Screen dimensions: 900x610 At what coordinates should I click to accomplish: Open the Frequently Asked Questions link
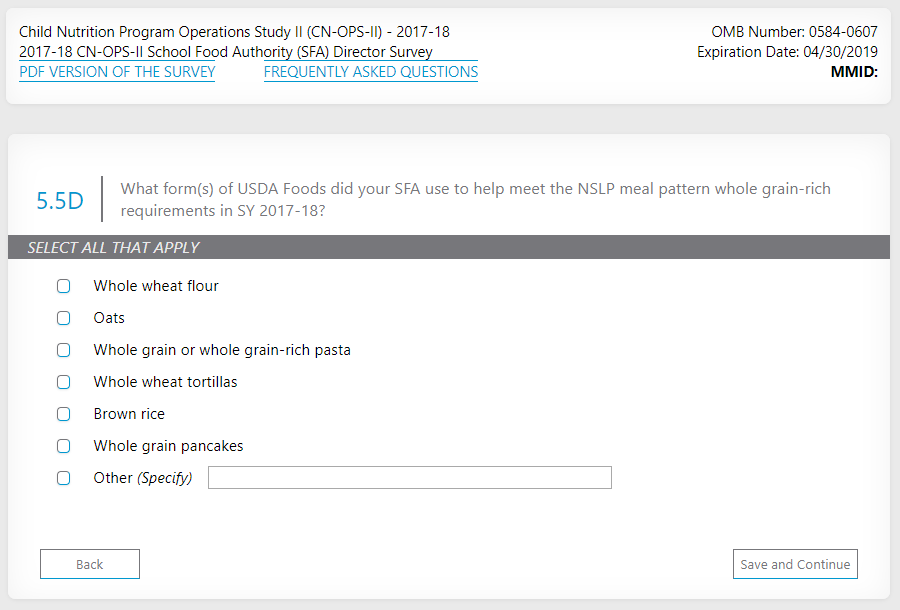coord(371,72)
